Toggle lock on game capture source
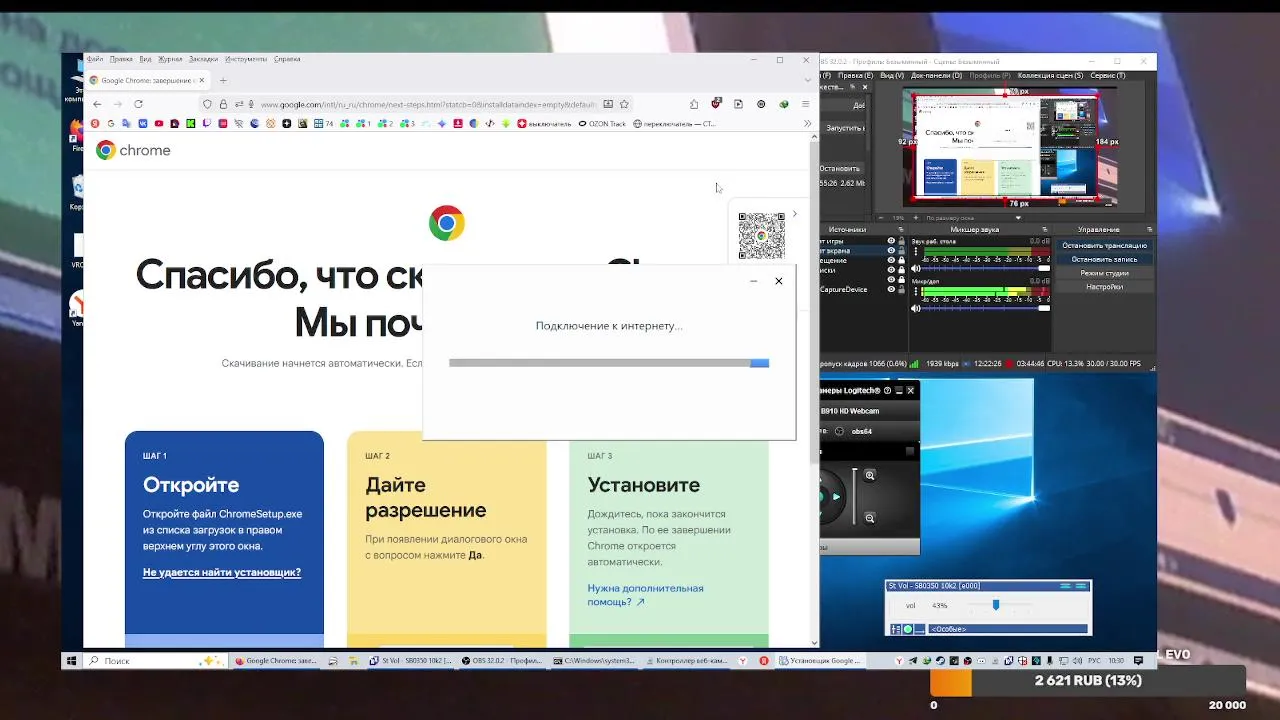The height and width of the screenshot is (720, 1280). click(901, 241)
